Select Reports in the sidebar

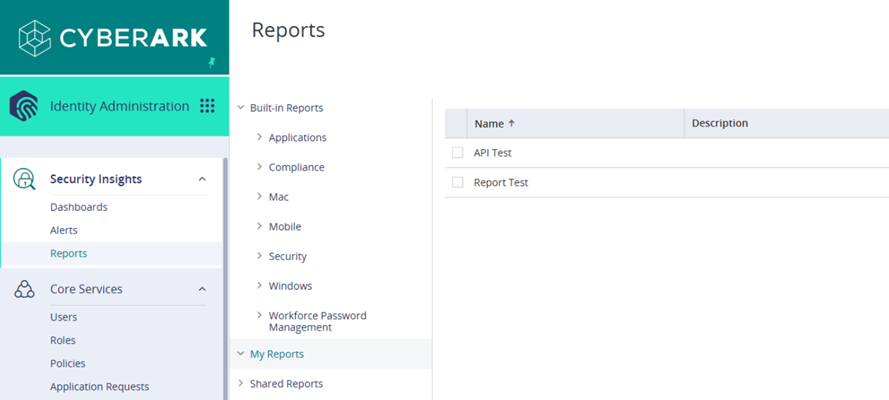pos(69,253)
